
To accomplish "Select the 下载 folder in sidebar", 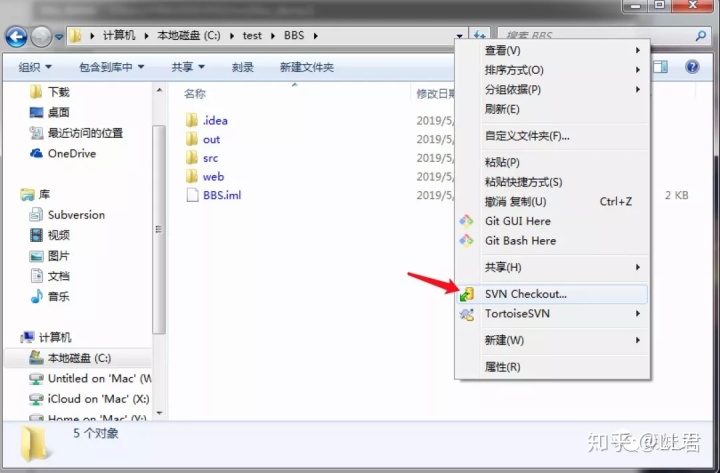I will pyautogui.click(x=50, y=92).
